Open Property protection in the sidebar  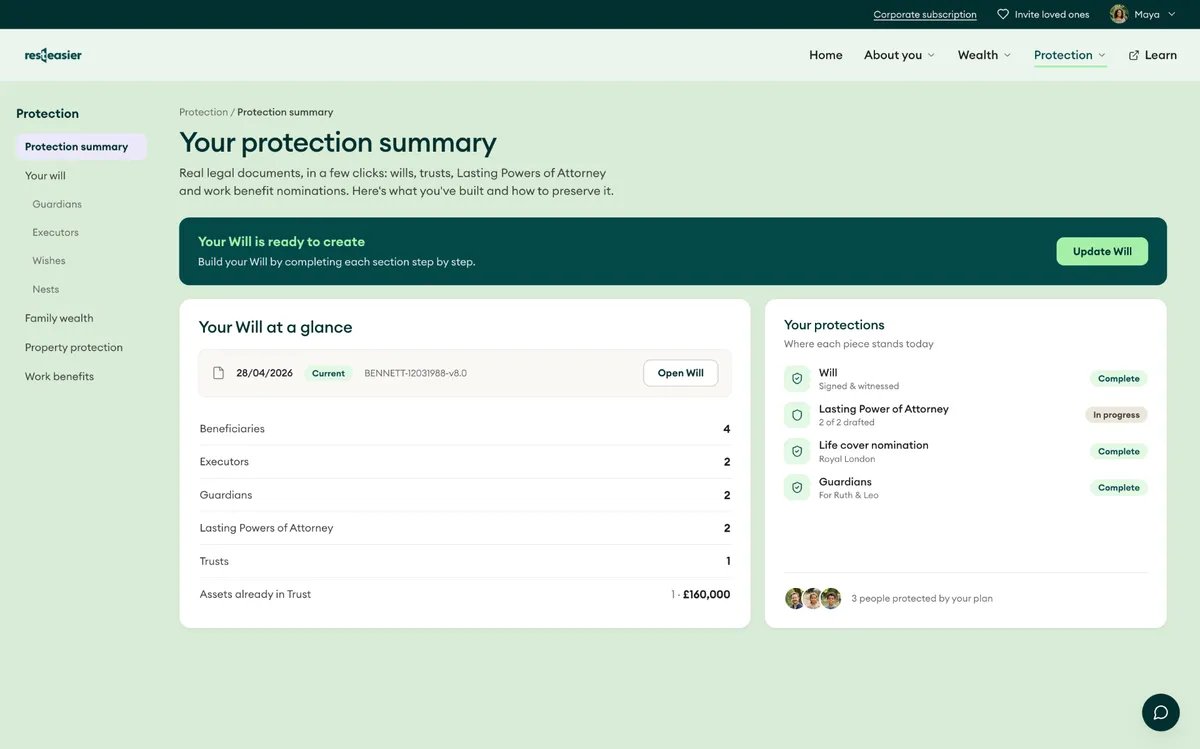click(74, 347)
